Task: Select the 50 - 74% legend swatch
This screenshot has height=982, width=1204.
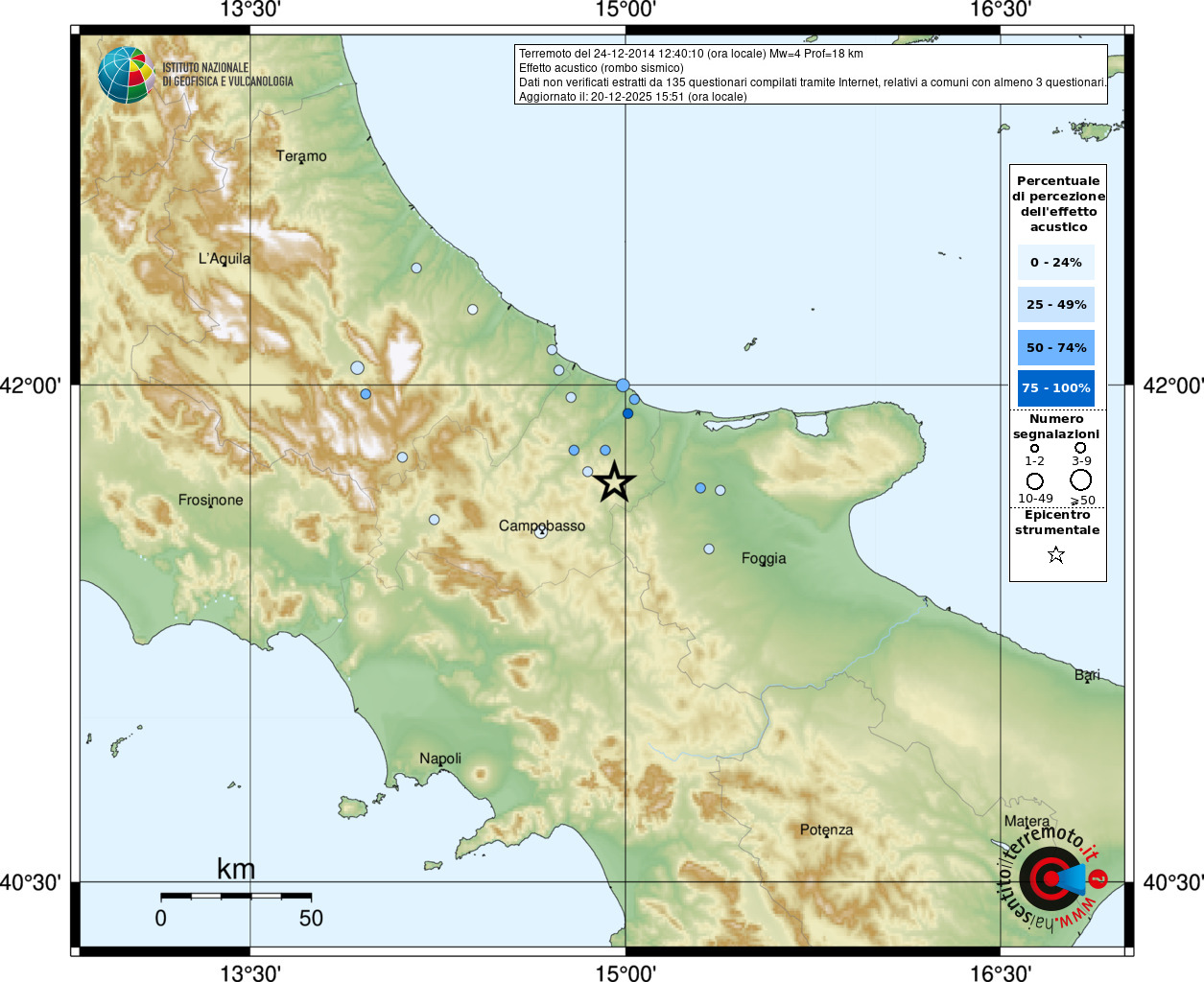Action: [x=1055, y=347]
